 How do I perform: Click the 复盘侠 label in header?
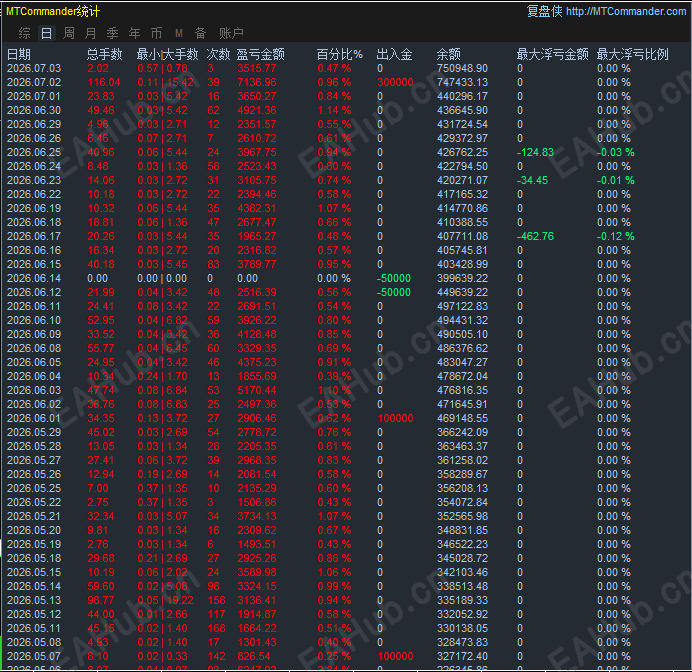click(545, 11)
